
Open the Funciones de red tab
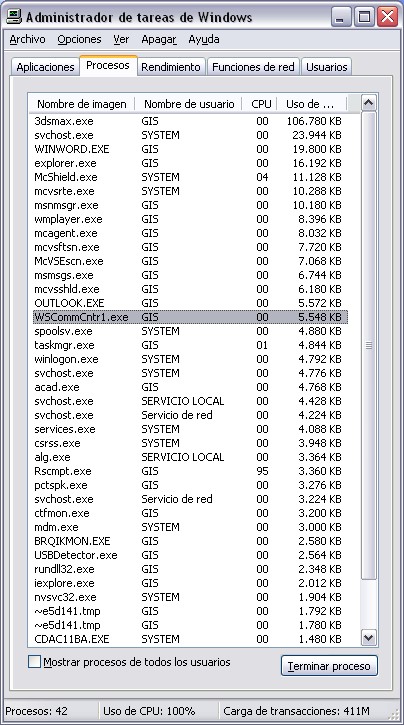pyautogui.click(x=253, y=67)
